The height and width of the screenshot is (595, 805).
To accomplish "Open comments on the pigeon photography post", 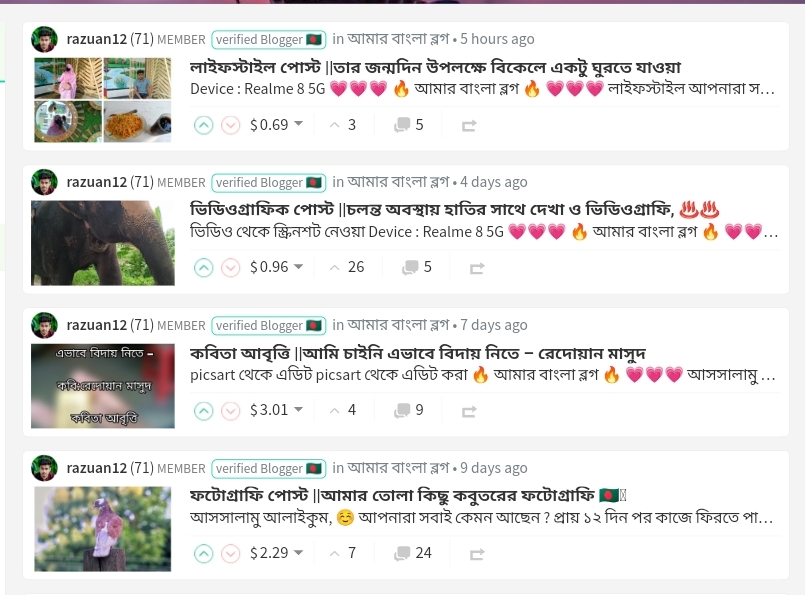I will tap(412, 553).
